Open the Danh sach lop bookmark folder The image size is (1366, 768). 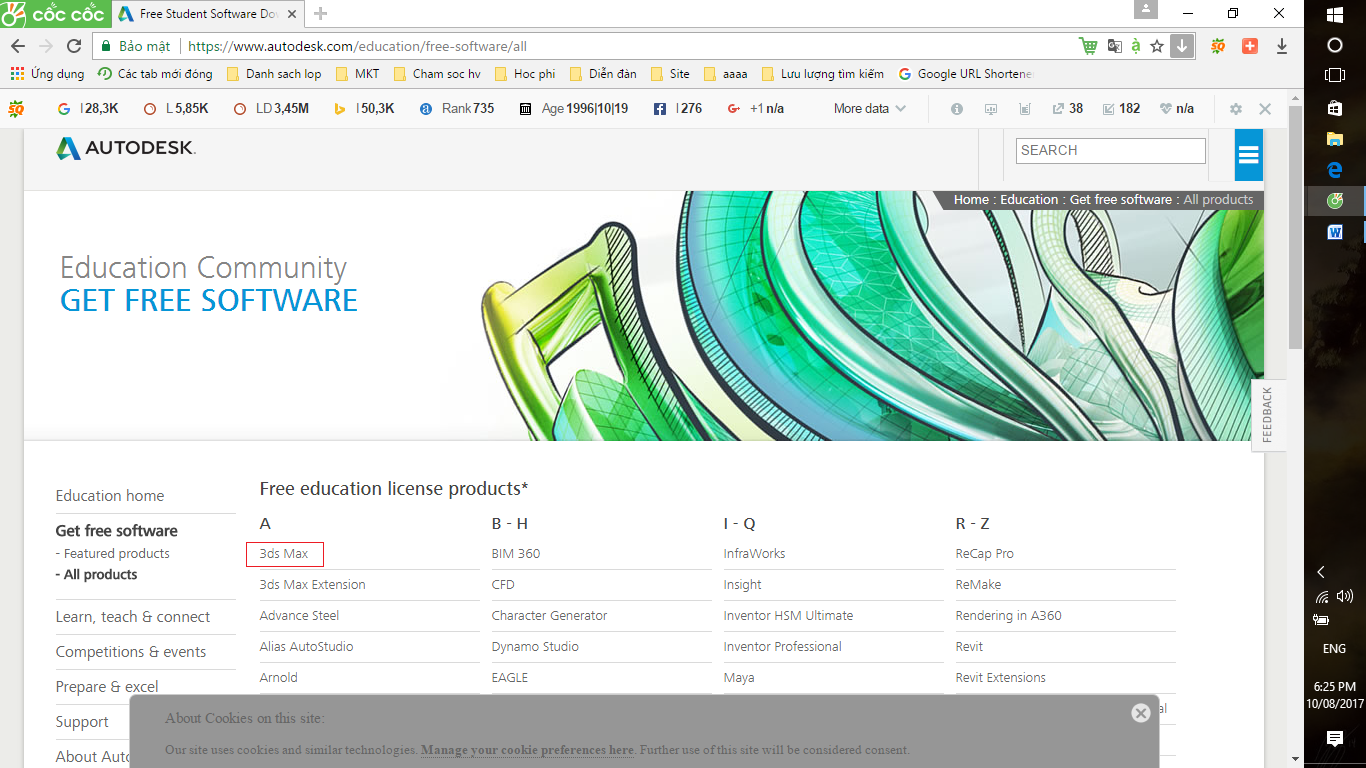tap(274, 74)
